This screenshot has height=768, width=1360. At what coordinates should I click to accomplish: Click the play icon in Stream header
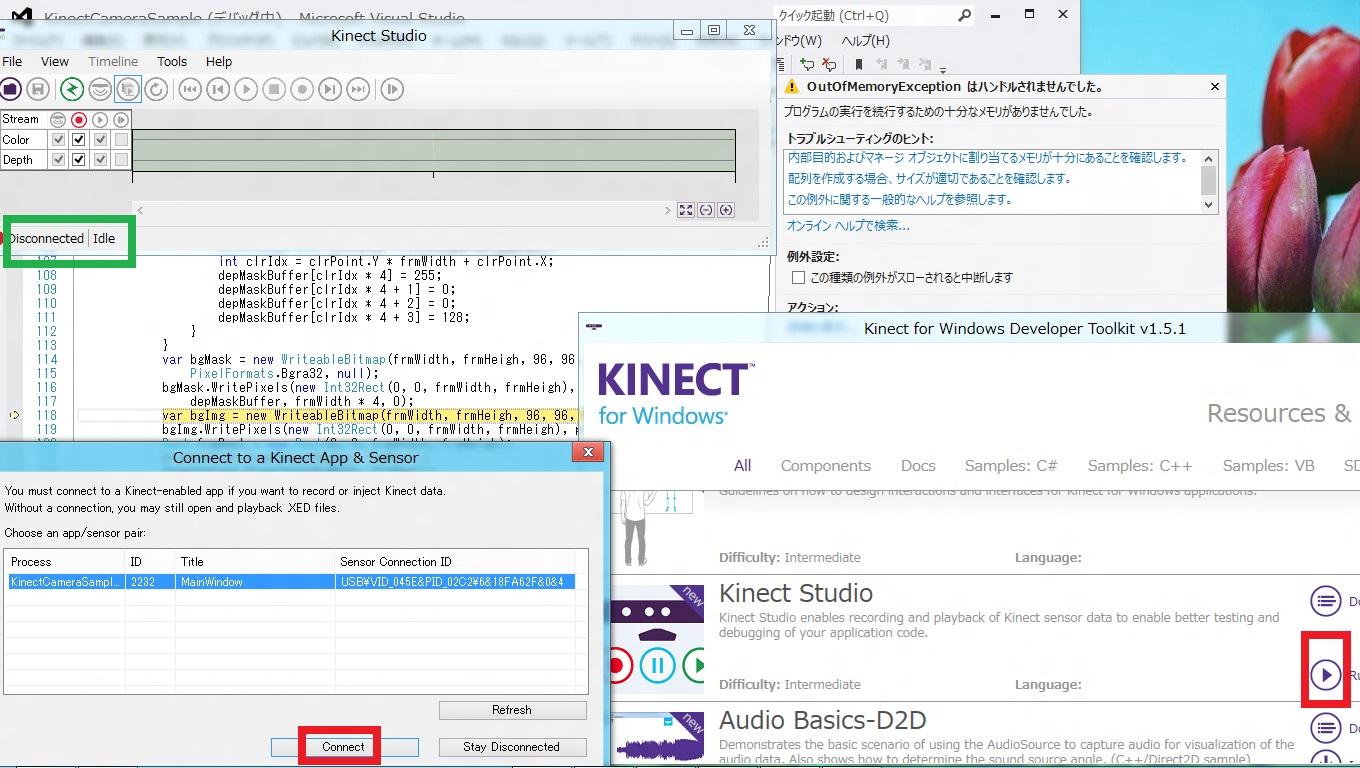click(x=100, y=119)
